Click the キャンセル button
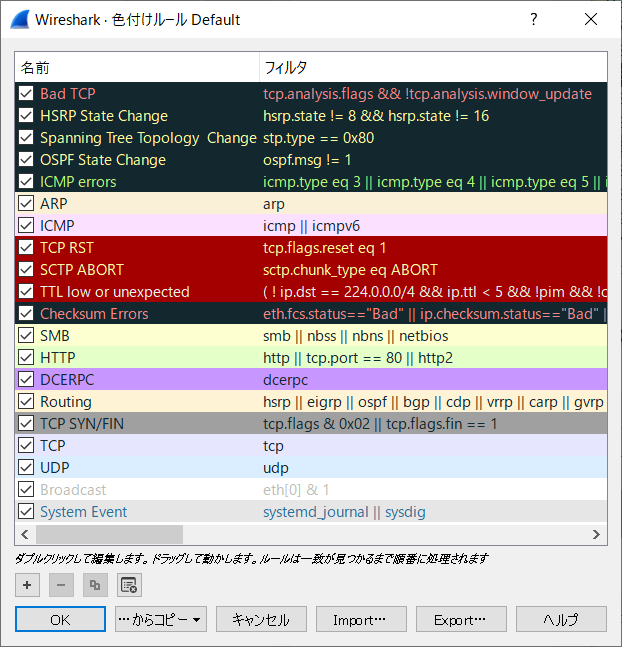 [x=261, y=619]
